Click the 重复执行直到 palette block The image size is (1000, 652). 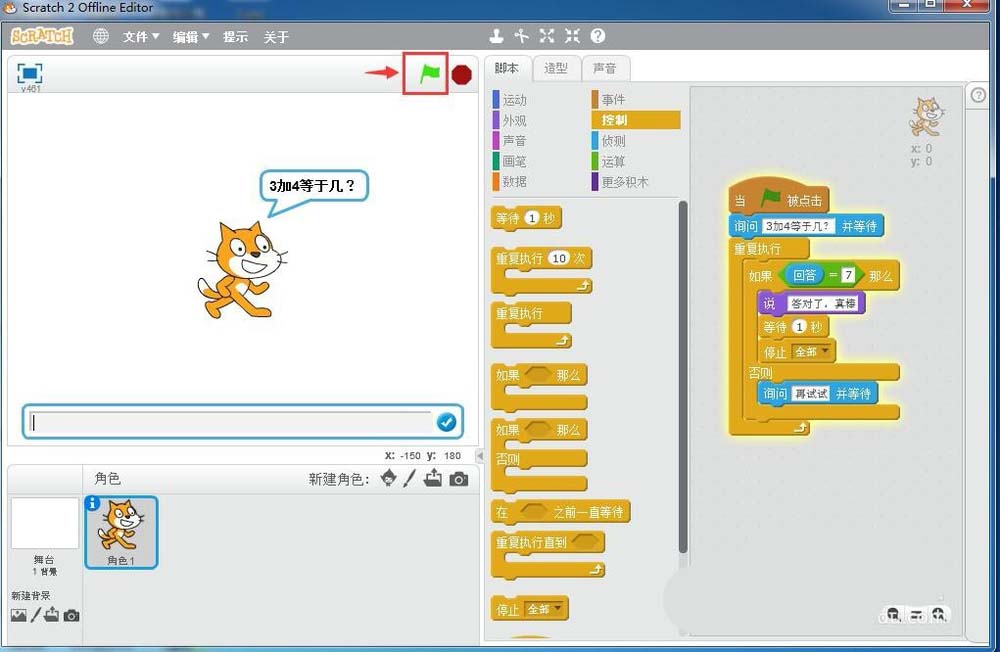pos(548,556)
